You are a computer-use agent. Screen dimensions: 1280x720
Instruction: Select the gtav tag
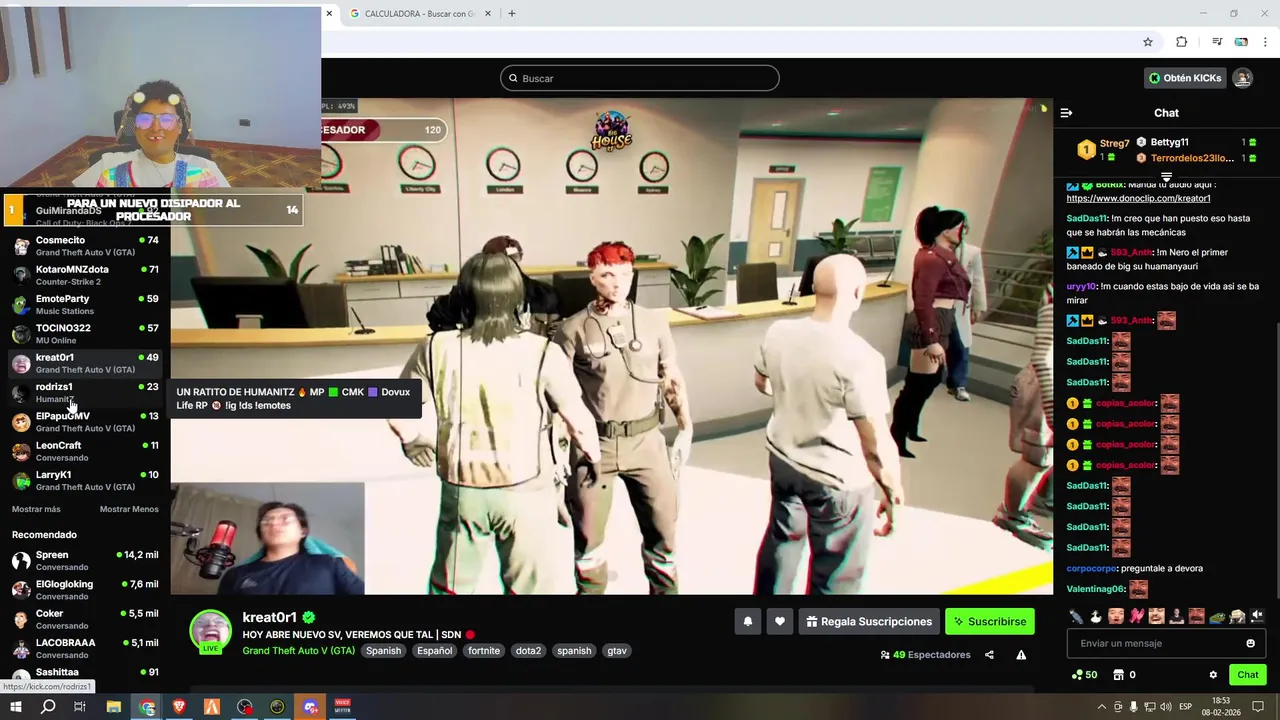tap(617, 651)
